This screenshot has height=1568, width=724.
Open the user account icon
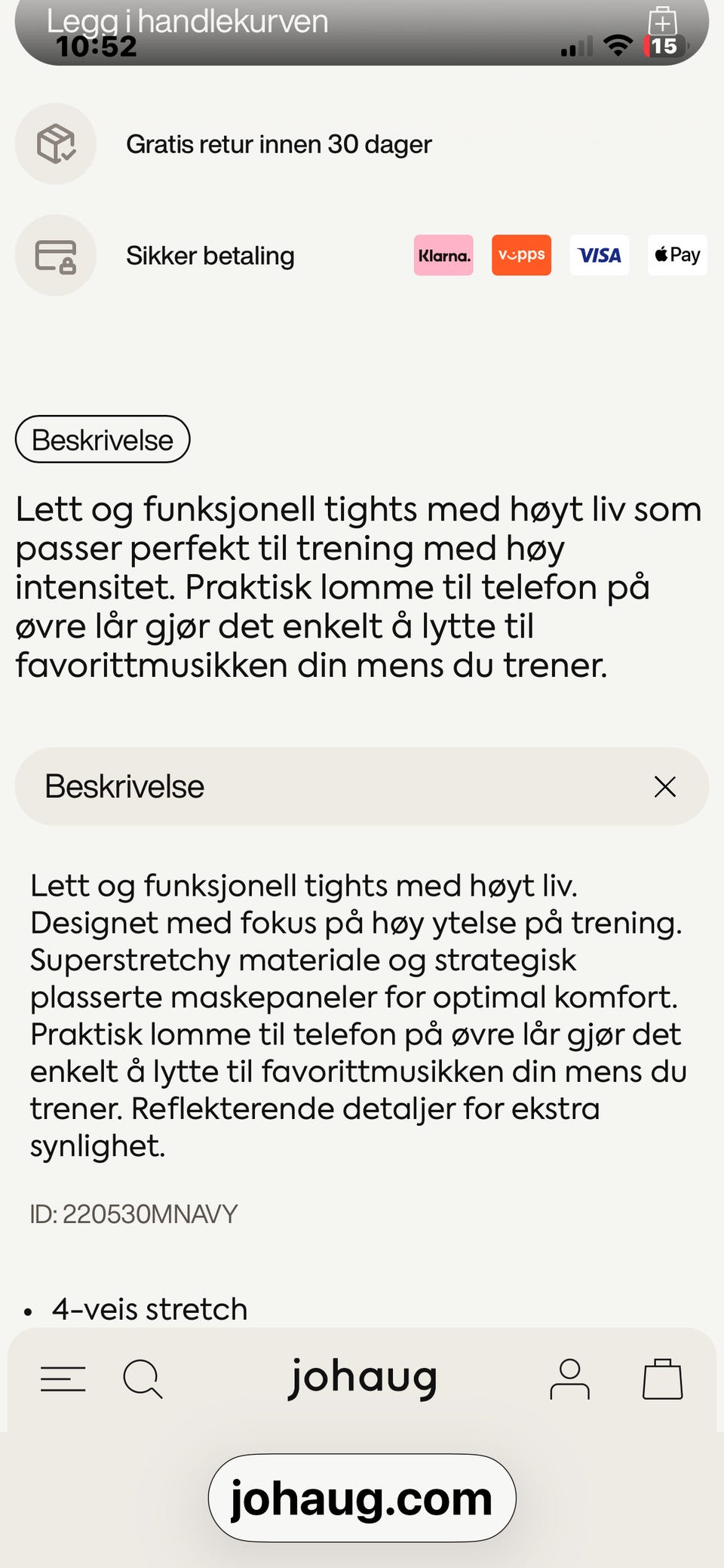coord(569,1379)
